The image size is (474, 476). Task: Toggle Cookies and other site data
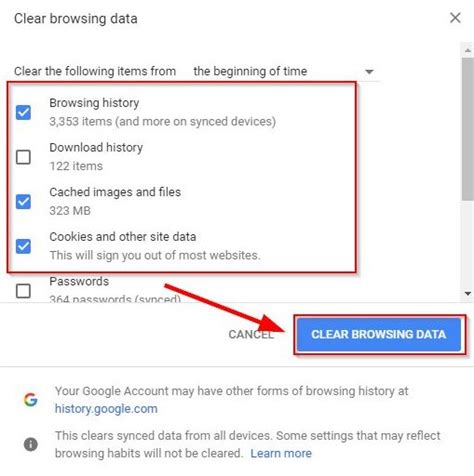[23, 246]
